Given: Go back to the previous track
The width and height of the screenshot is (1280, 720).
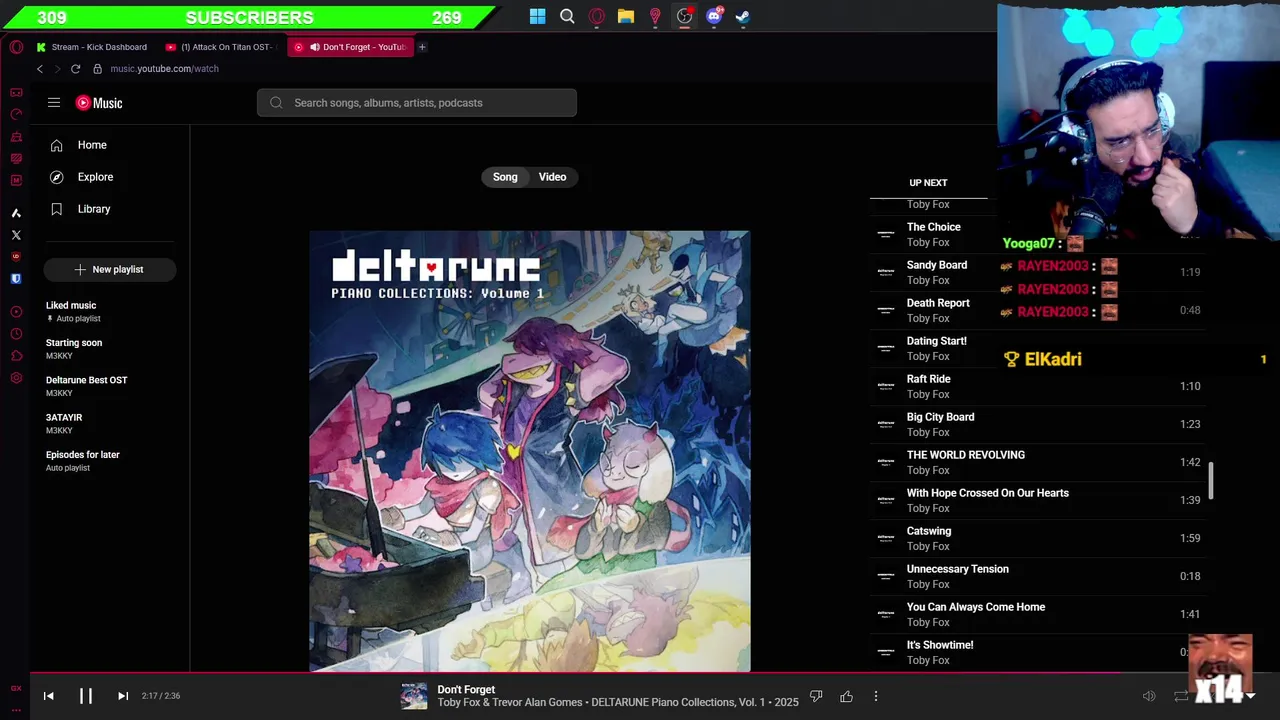Looking at the screenshot, I should [48, 696].
